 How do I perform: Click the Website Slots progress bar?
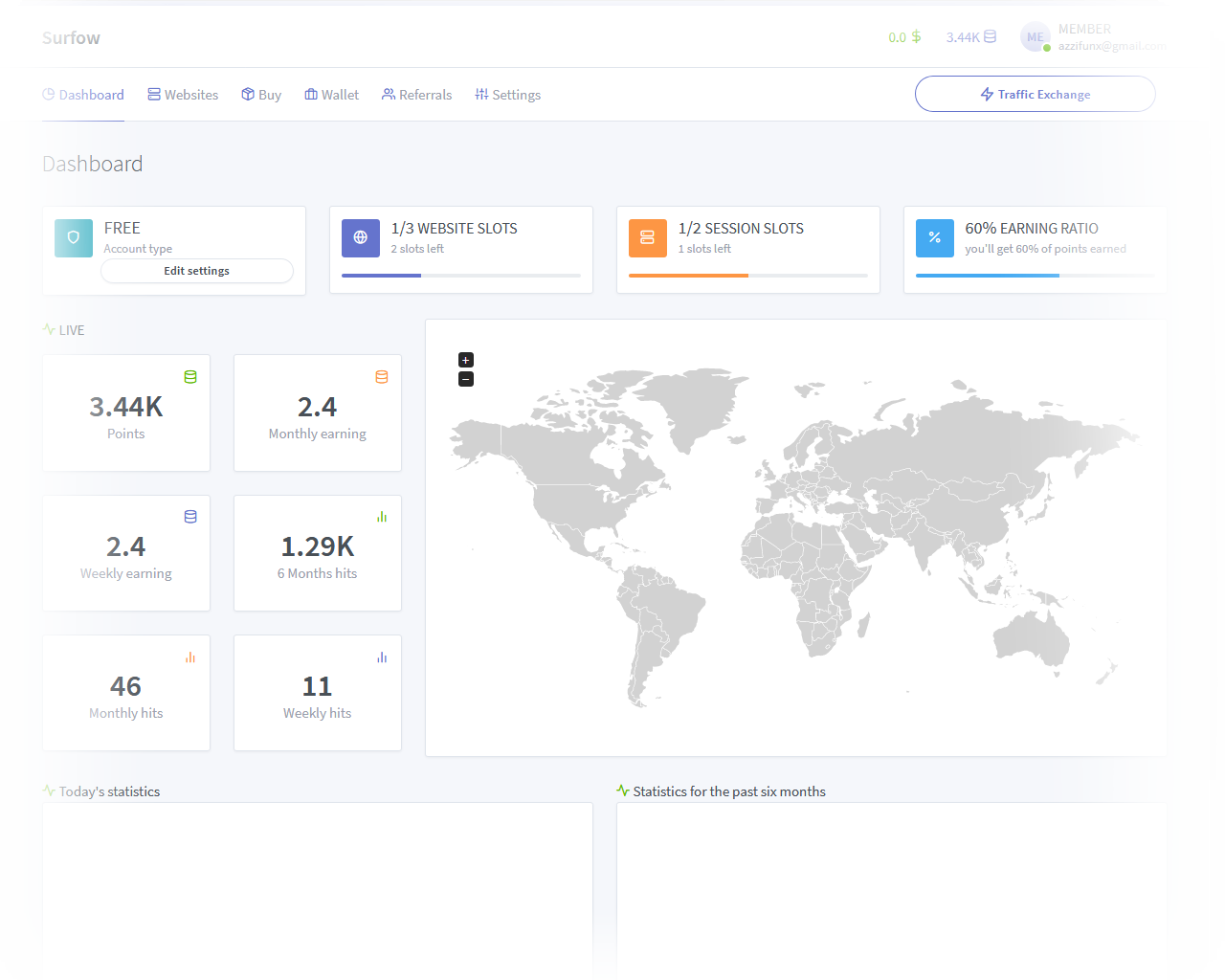(x=460, y=276)
